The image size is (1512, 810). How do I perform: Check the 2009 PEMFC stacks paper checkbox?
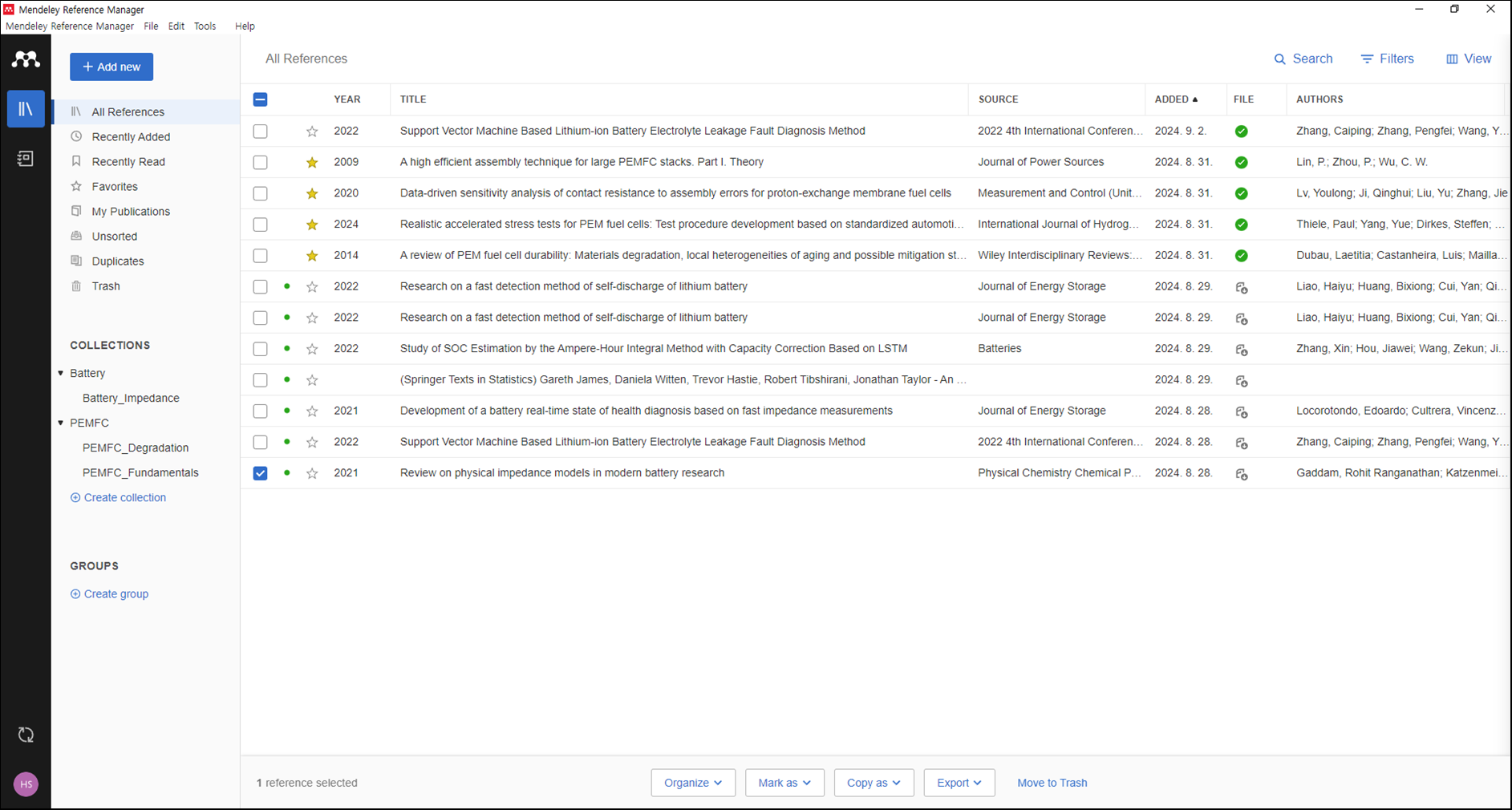pyautogui.click(x=260, y=162)
